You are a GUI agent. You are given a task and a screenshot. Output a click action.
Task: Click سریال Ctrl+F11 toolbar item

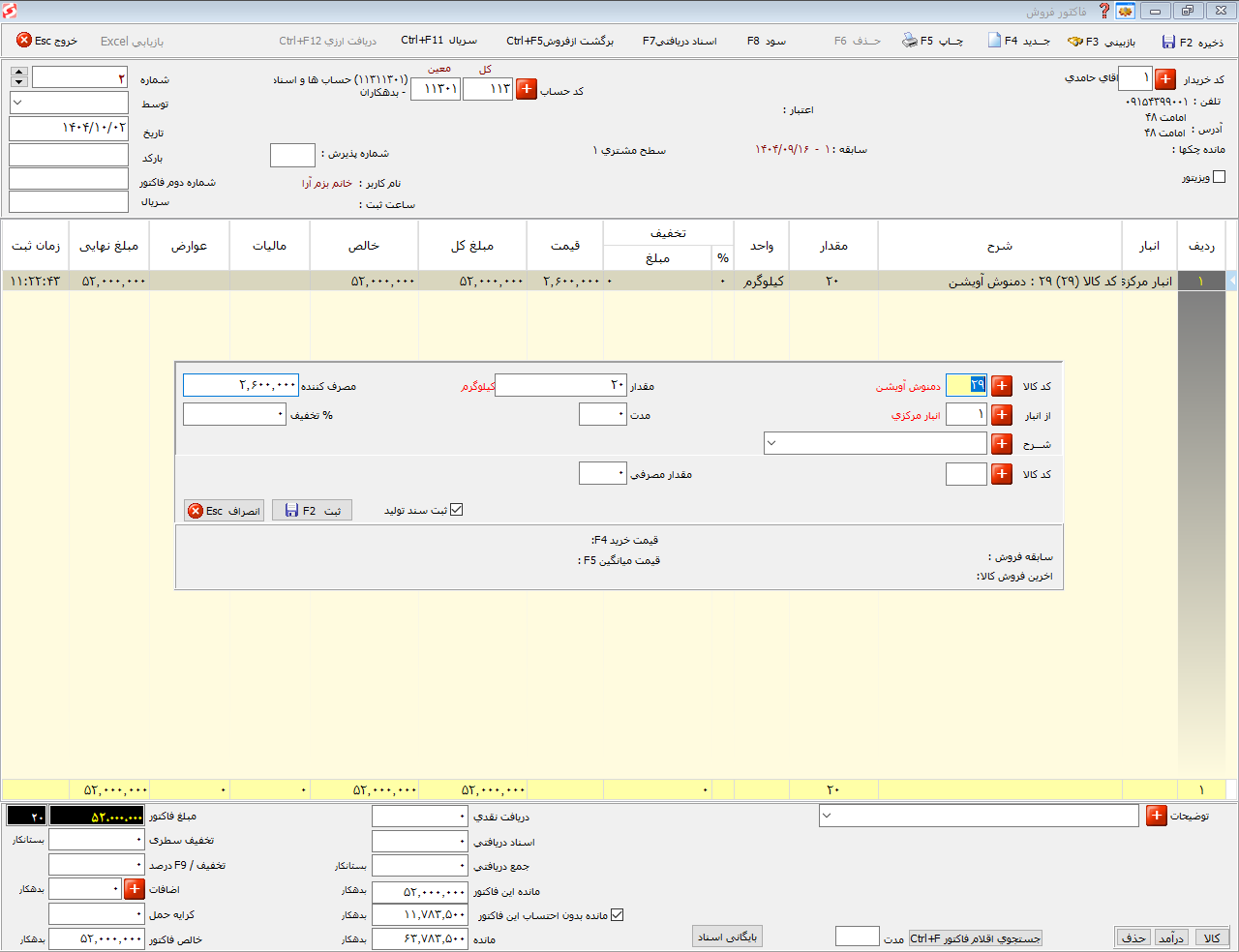tap(438, 41)
